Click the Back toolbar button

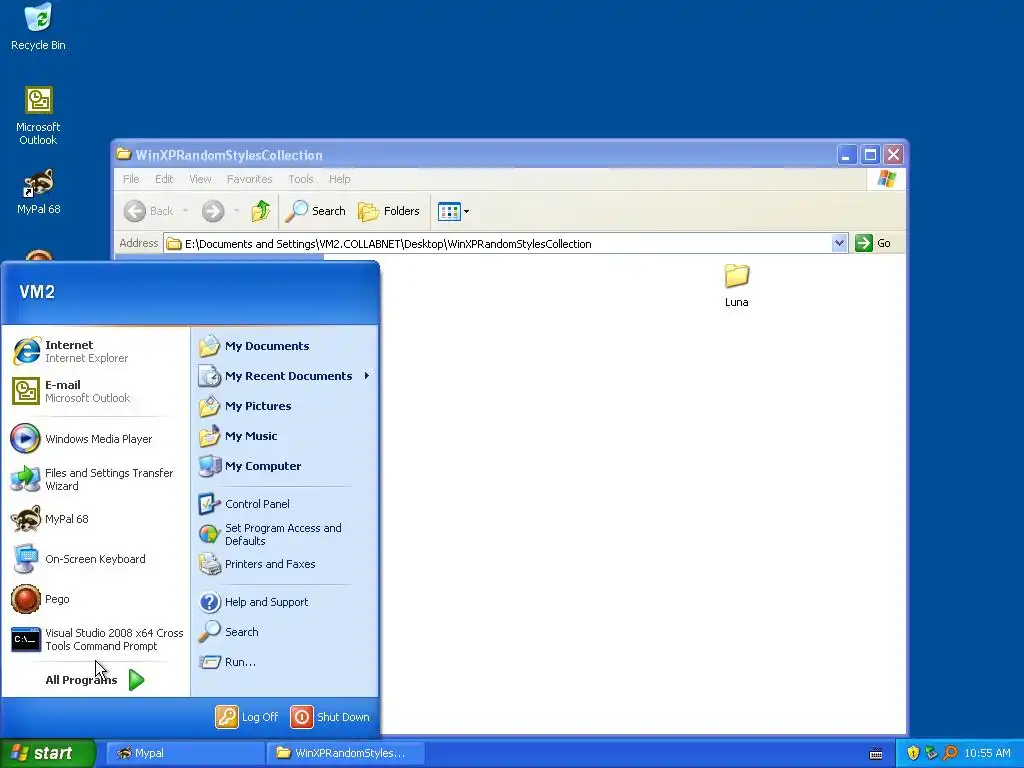point(149,211)
